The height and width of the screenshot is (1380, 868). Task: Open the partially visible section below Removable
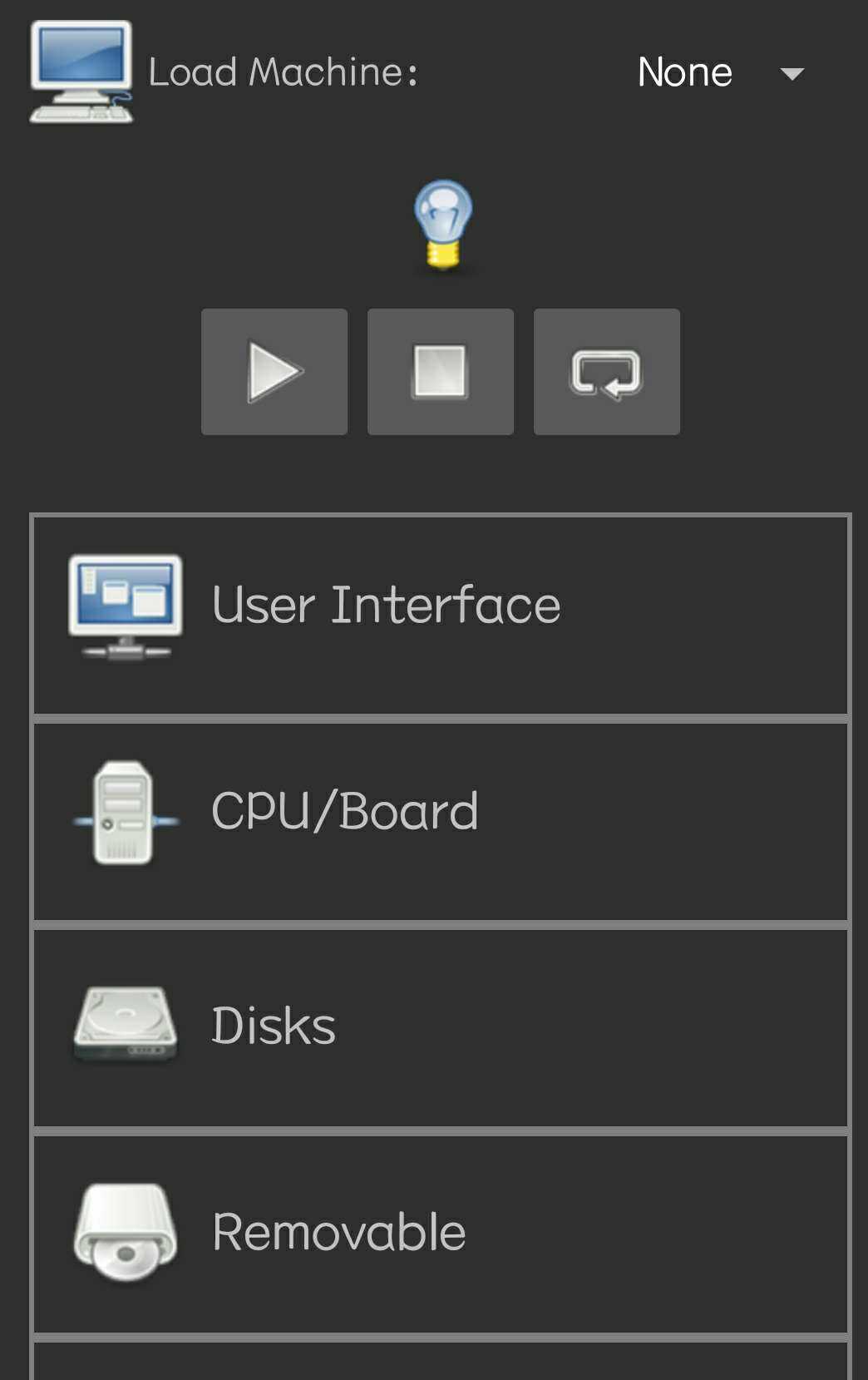[441, 1363]
